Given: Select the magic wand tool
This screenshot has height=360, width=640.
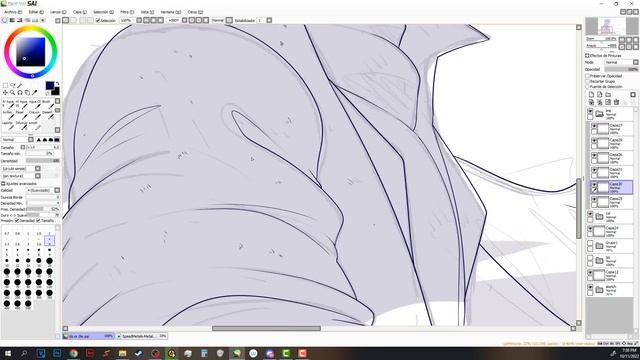Looking at the screenshot, I should (20, 85).
